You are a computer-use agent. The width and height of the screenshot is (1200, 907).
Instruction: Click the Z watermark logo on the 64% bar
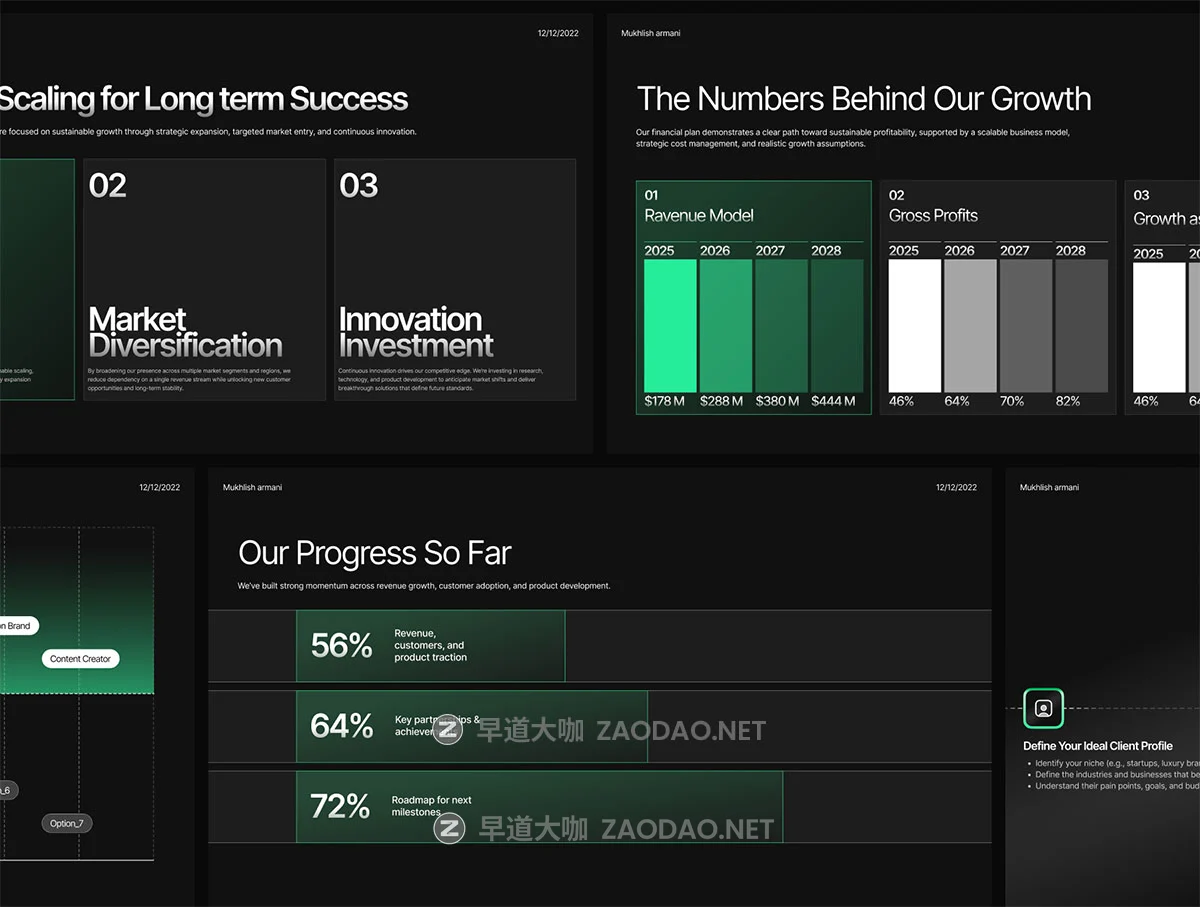pos(447,729)
